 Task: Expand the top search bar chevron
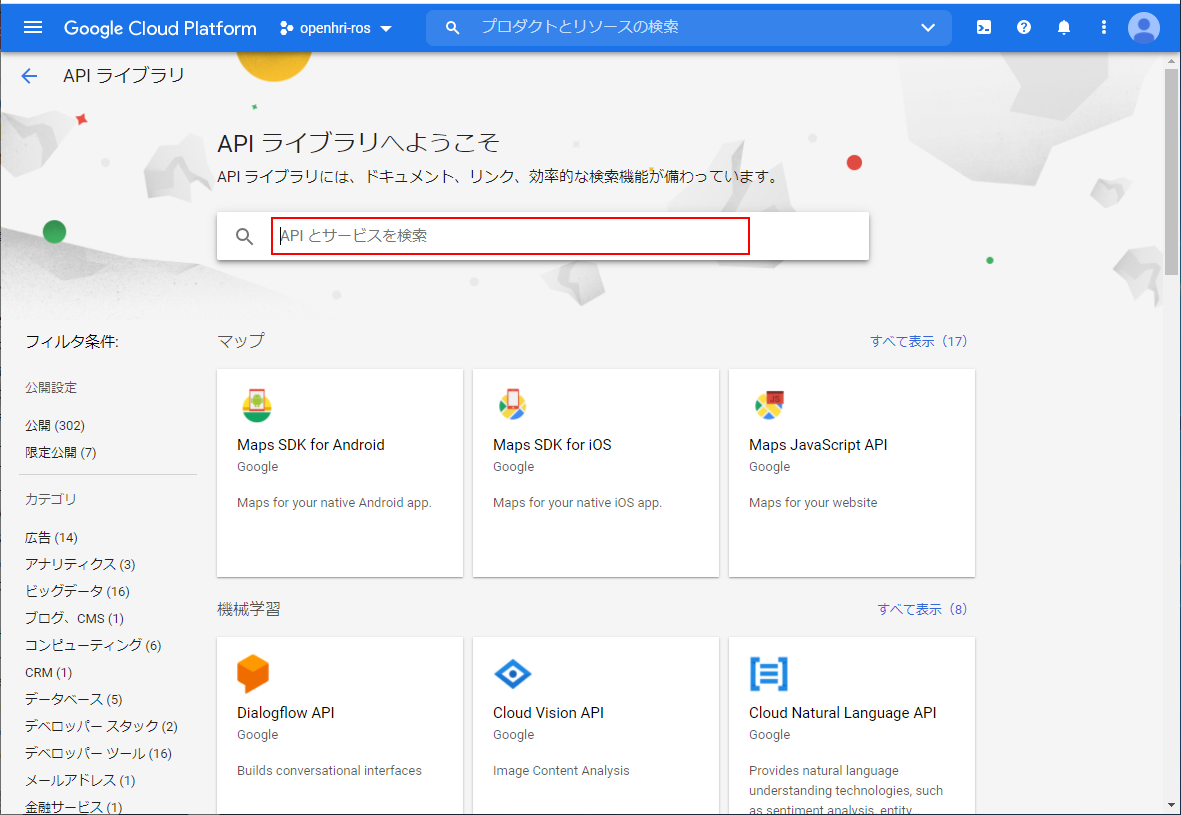(928, 28)
